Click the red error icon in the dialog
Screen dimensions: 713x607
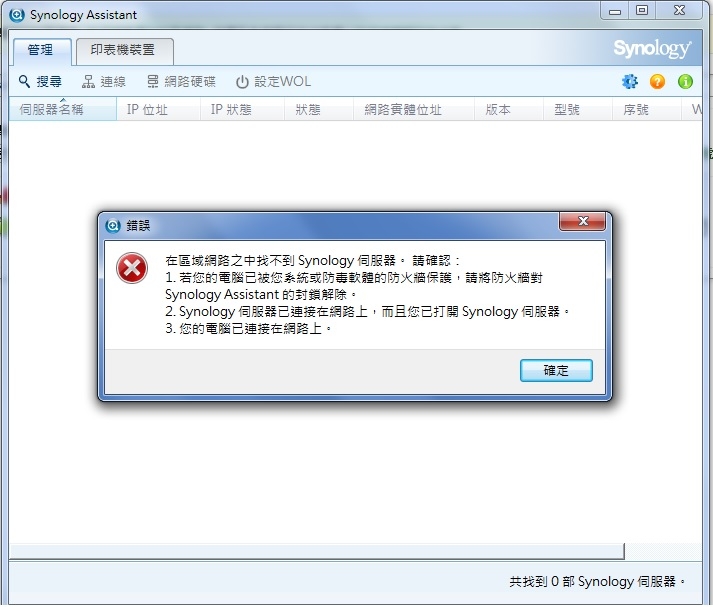[132, 268]
